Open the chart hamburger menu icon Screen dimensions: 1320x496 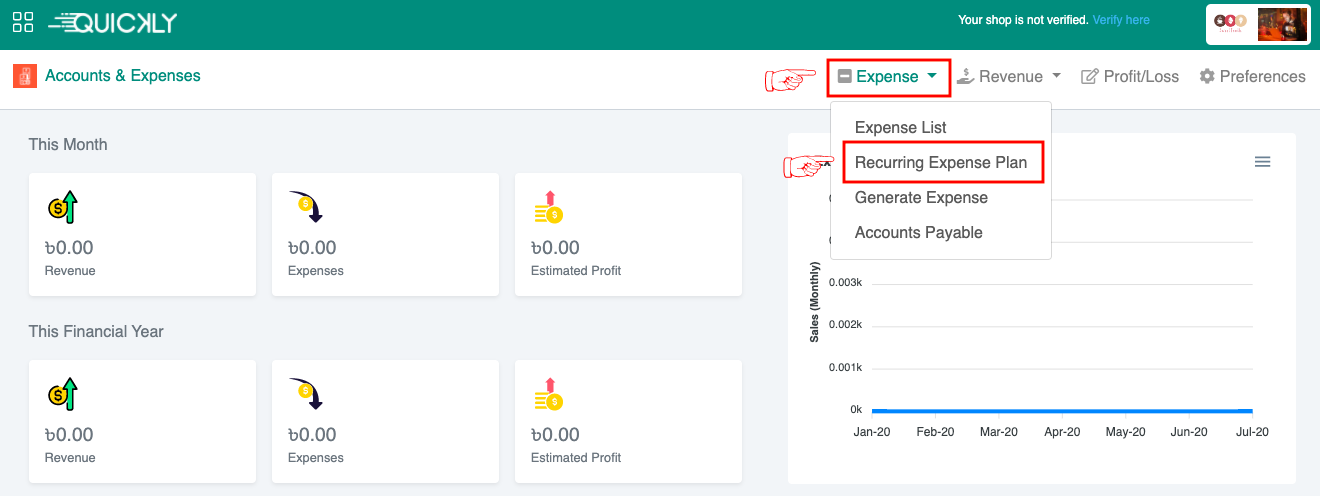(1262, 162)
